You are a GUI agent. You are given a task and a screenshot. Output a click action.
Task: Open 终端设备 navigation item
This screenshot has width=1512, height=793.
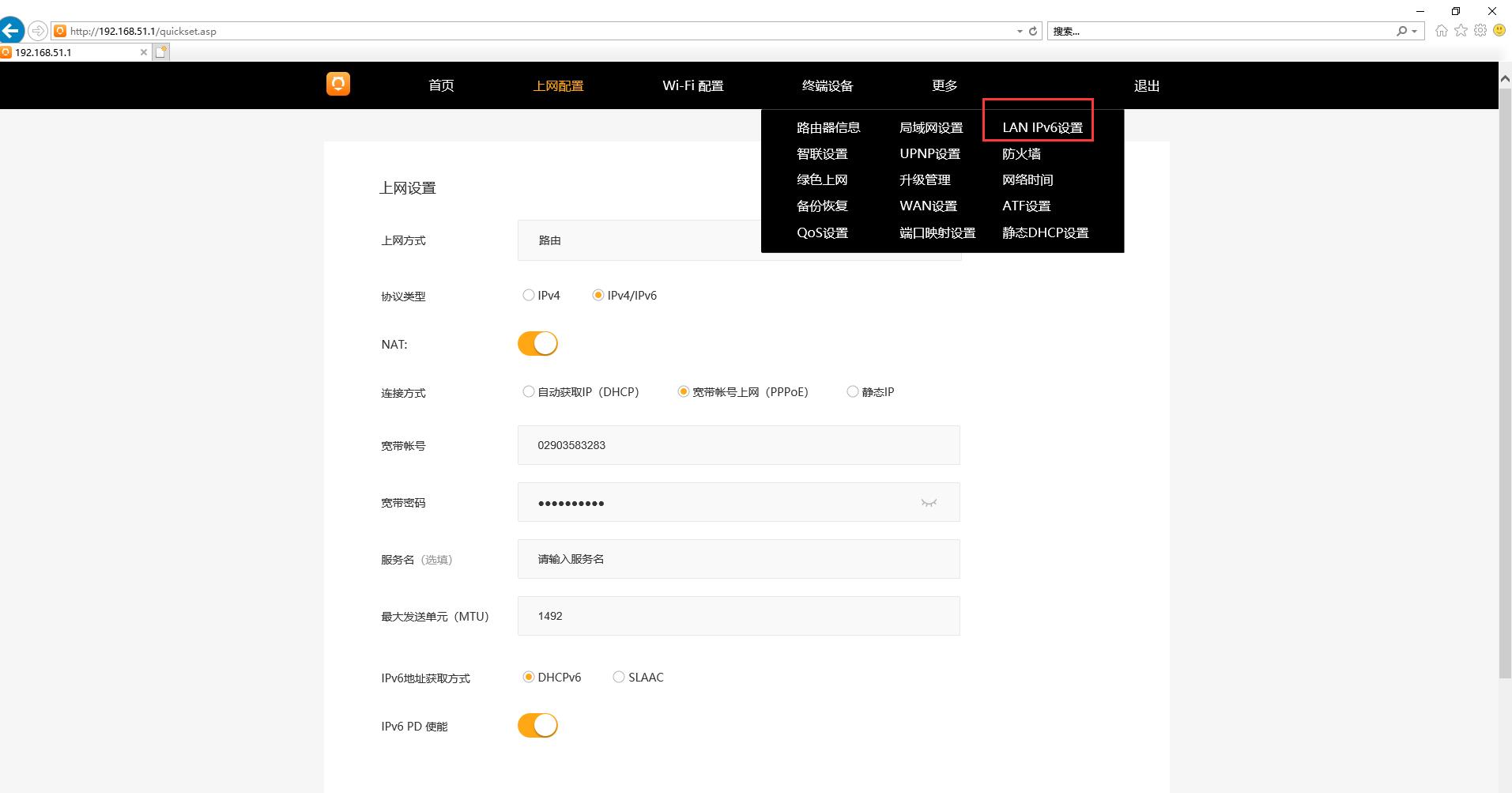828,85
